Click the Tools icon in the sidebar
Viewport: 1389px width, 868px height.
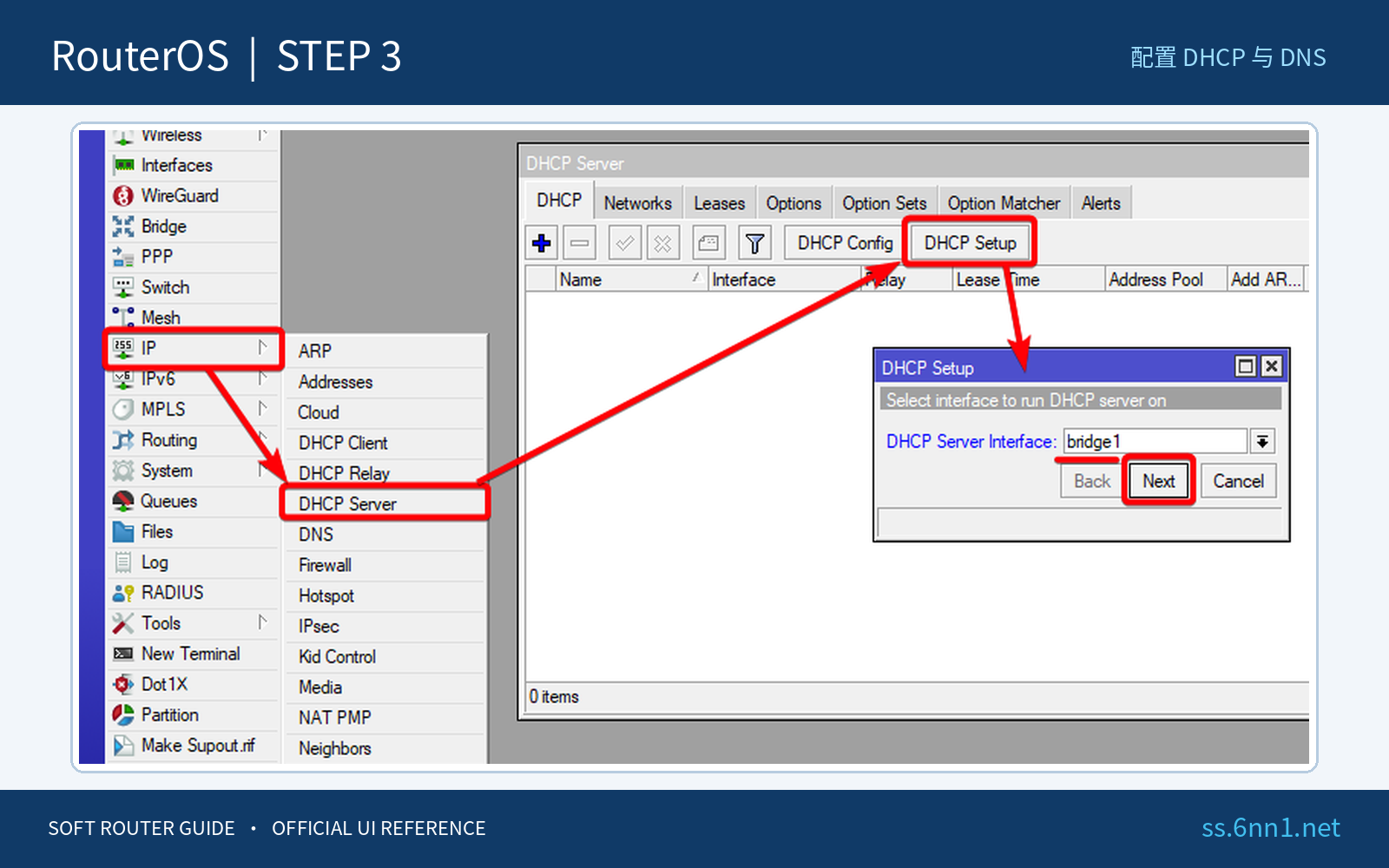coord(124,623)
